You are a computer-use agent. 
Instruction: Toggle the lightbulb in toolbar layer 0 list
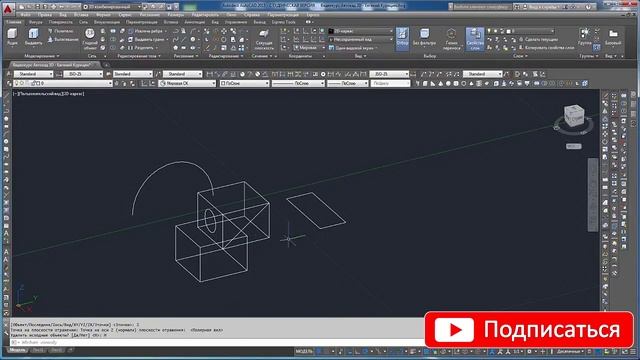[x=17, y=83]
